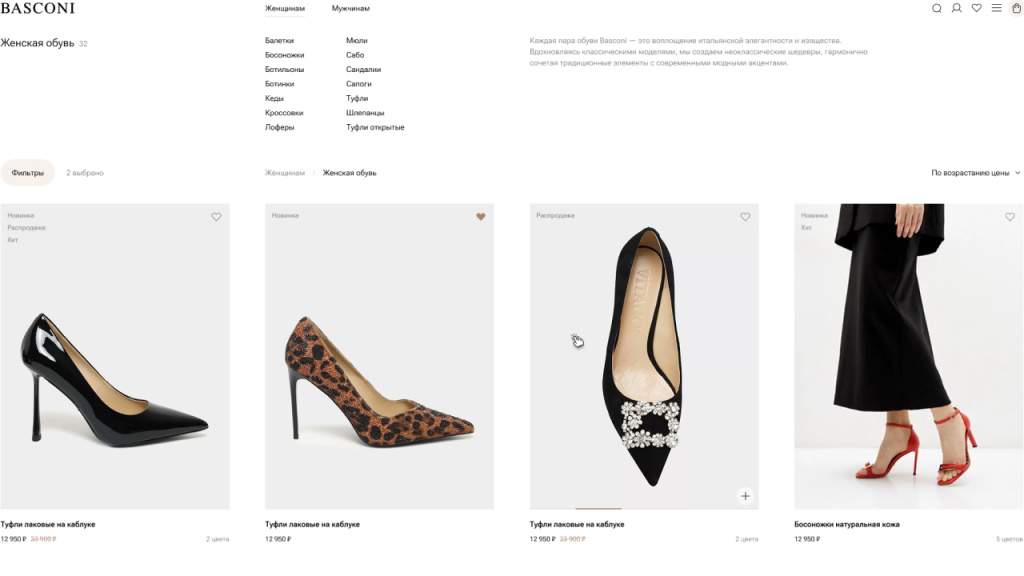This screenshot has width=1024, height=576.
Task: Open the Фильтры filter panel
Action: [27, 173]
